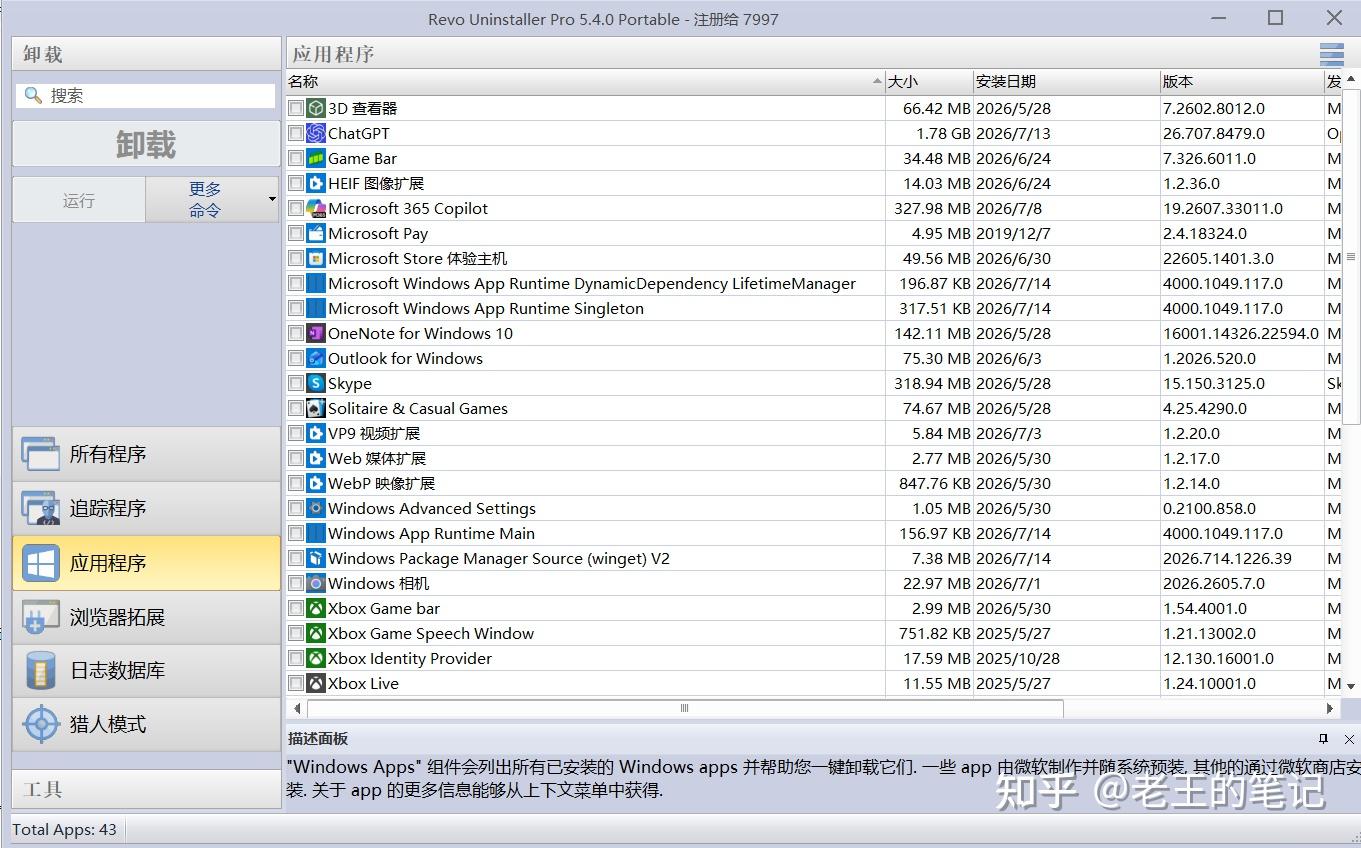Check the Xbox Live checkbox
The width and height of the screenshot is (1361, 848).
[x=296, y=683]
